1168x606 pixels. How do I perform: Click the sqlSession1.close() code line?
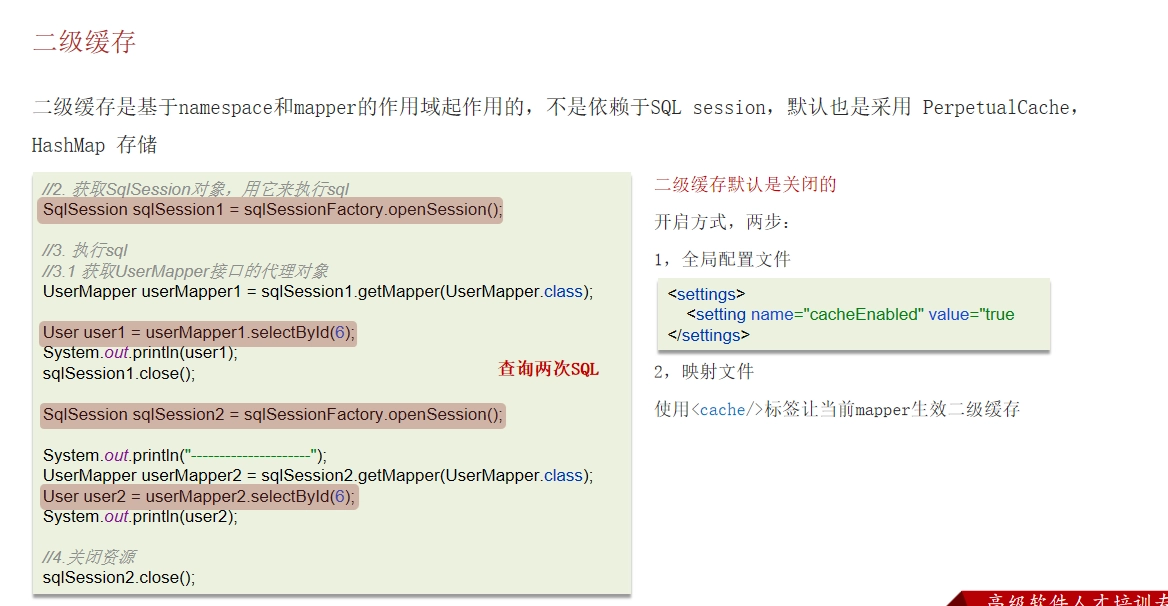click(119, 374)
